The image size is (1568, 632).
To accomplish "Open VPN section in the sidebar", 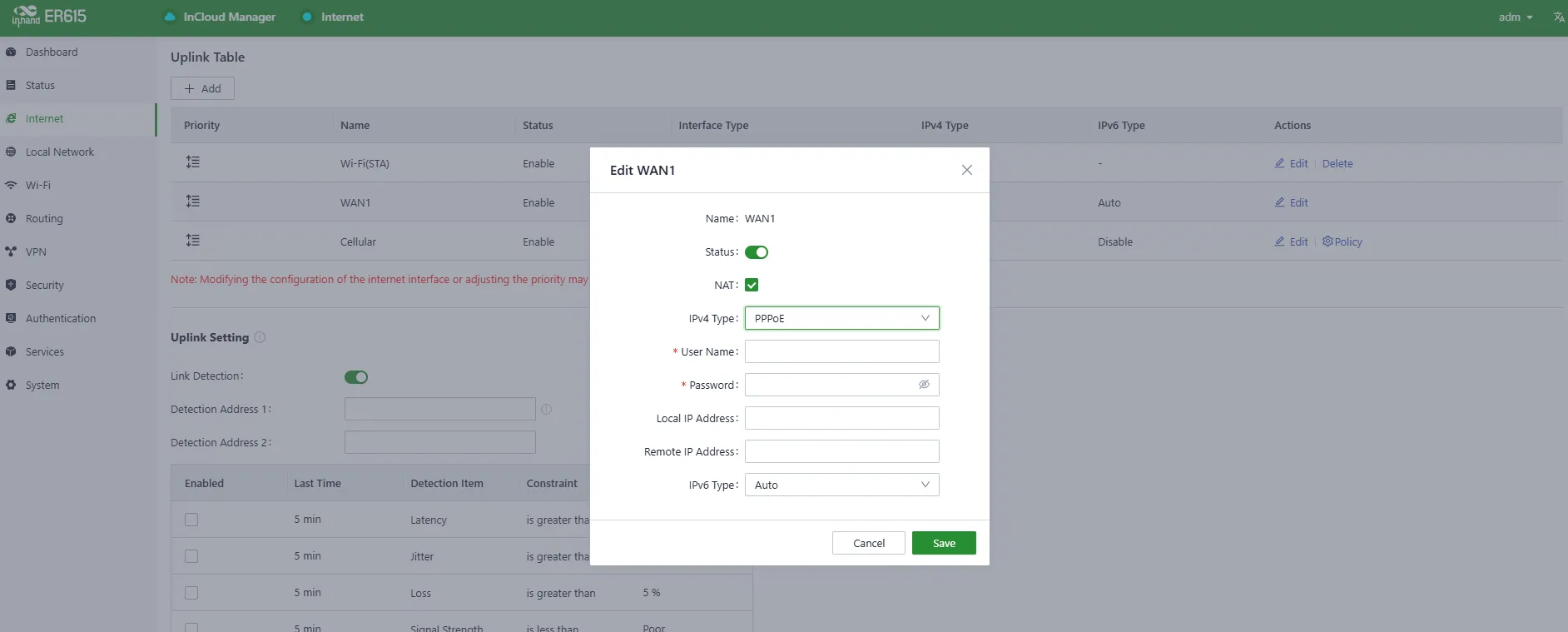I will tap(78, 251).
